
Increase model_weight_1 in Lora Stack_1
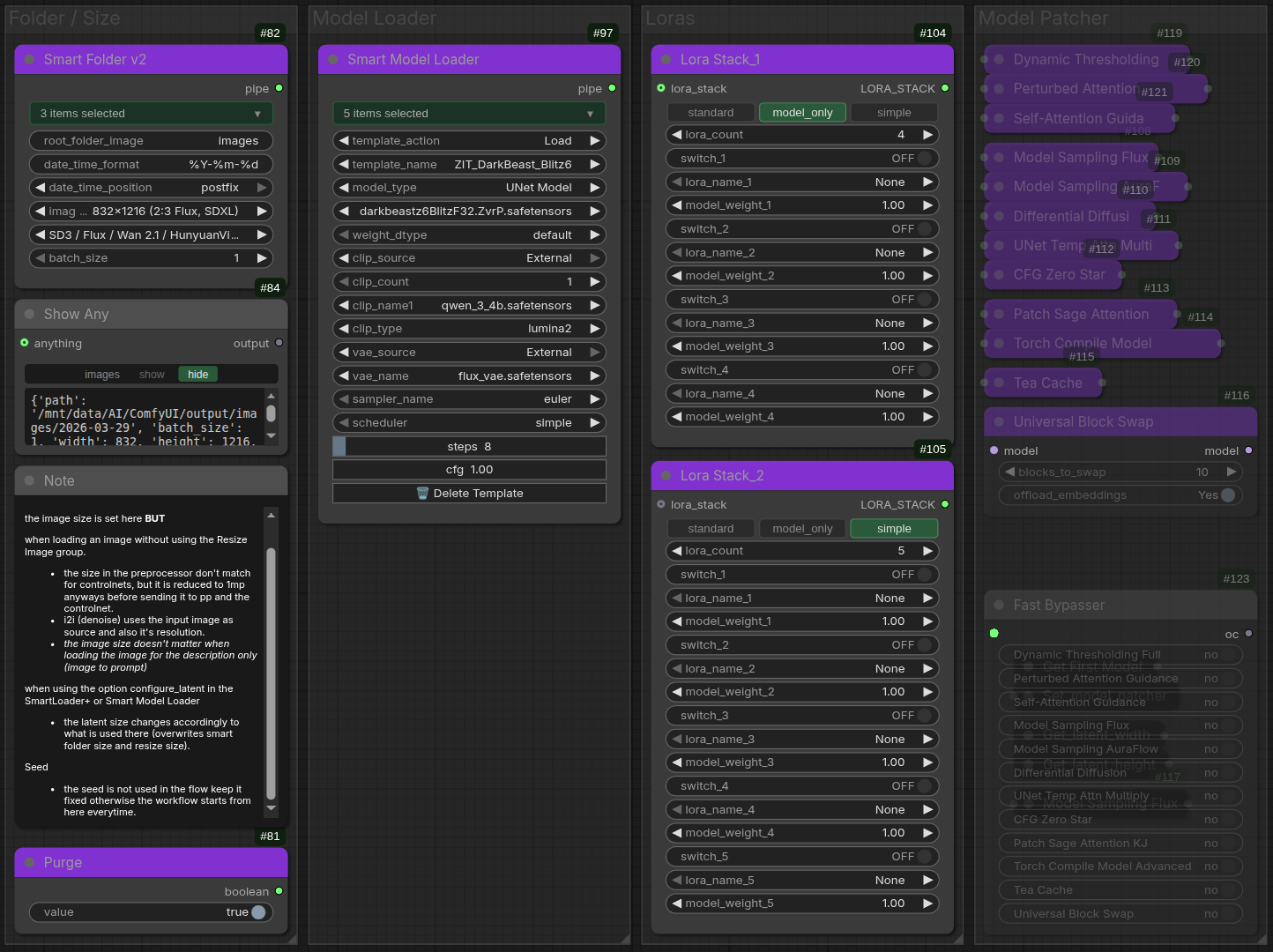coord(927,205)
